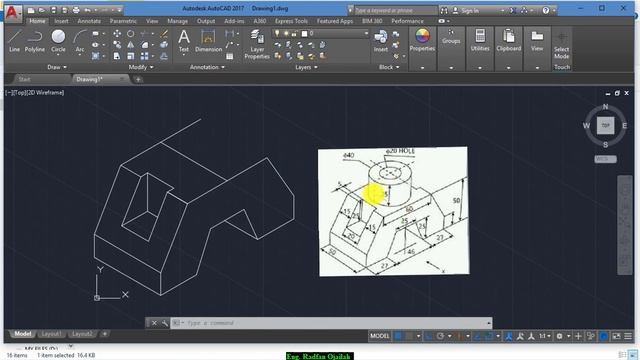640x360 pixels.
Task: Click the keyword search field
Action: coord(395,10)
